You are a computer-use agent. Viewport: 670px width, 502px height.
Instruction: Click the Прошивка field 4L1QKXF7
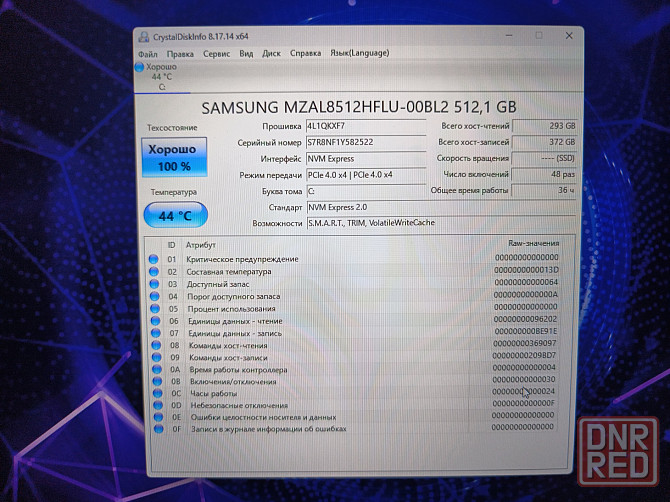click(x=366, y=126)
